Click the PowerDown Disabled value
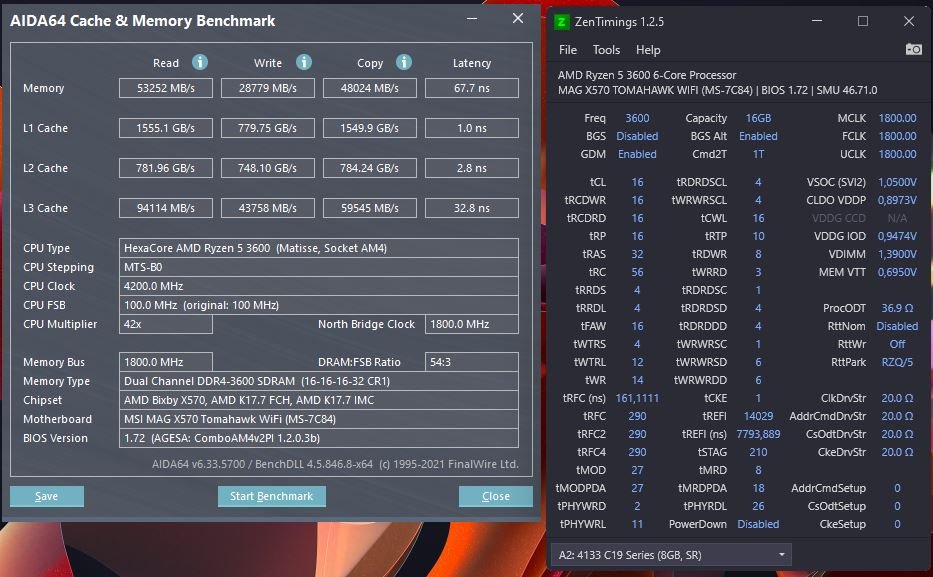This screenshot has width=933, height=577. 758,524
